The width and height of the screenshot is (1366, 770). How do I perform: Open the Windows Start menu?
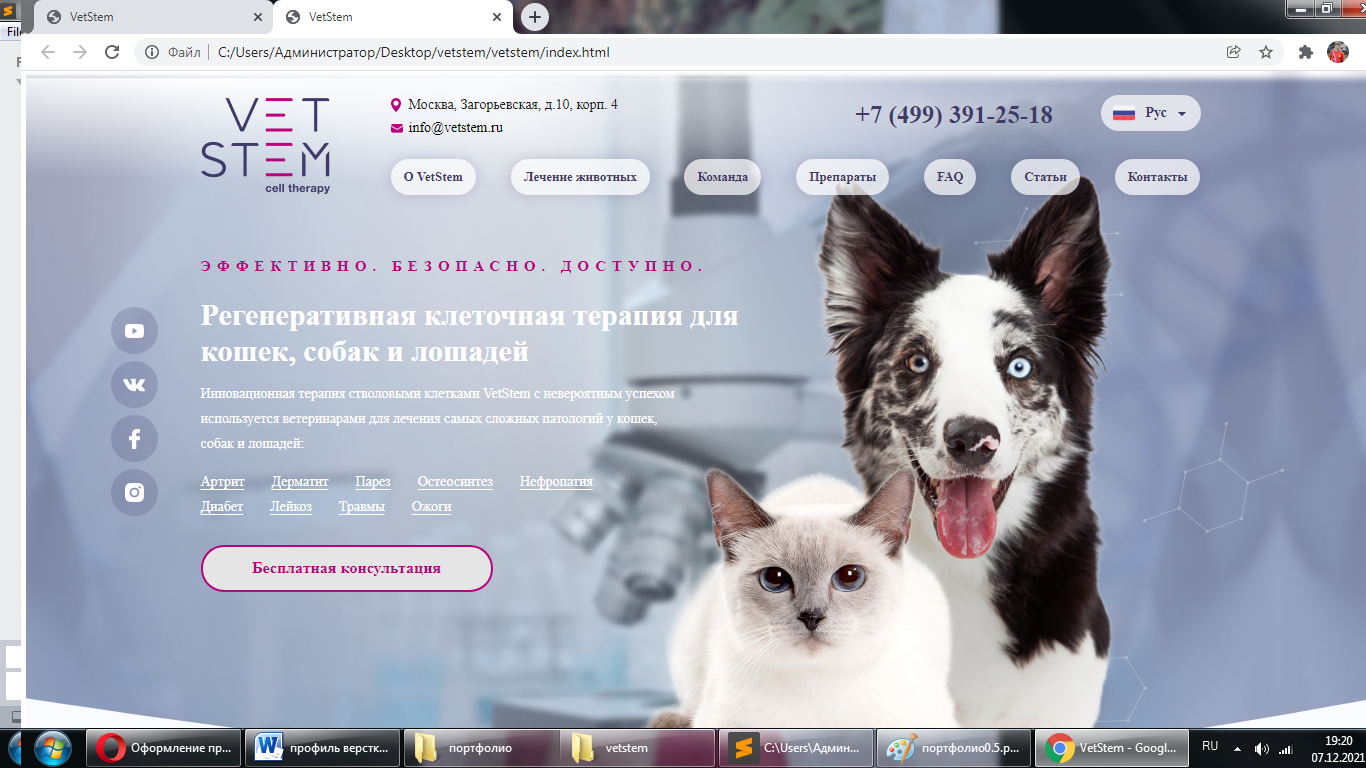click(x=52, y=747)
